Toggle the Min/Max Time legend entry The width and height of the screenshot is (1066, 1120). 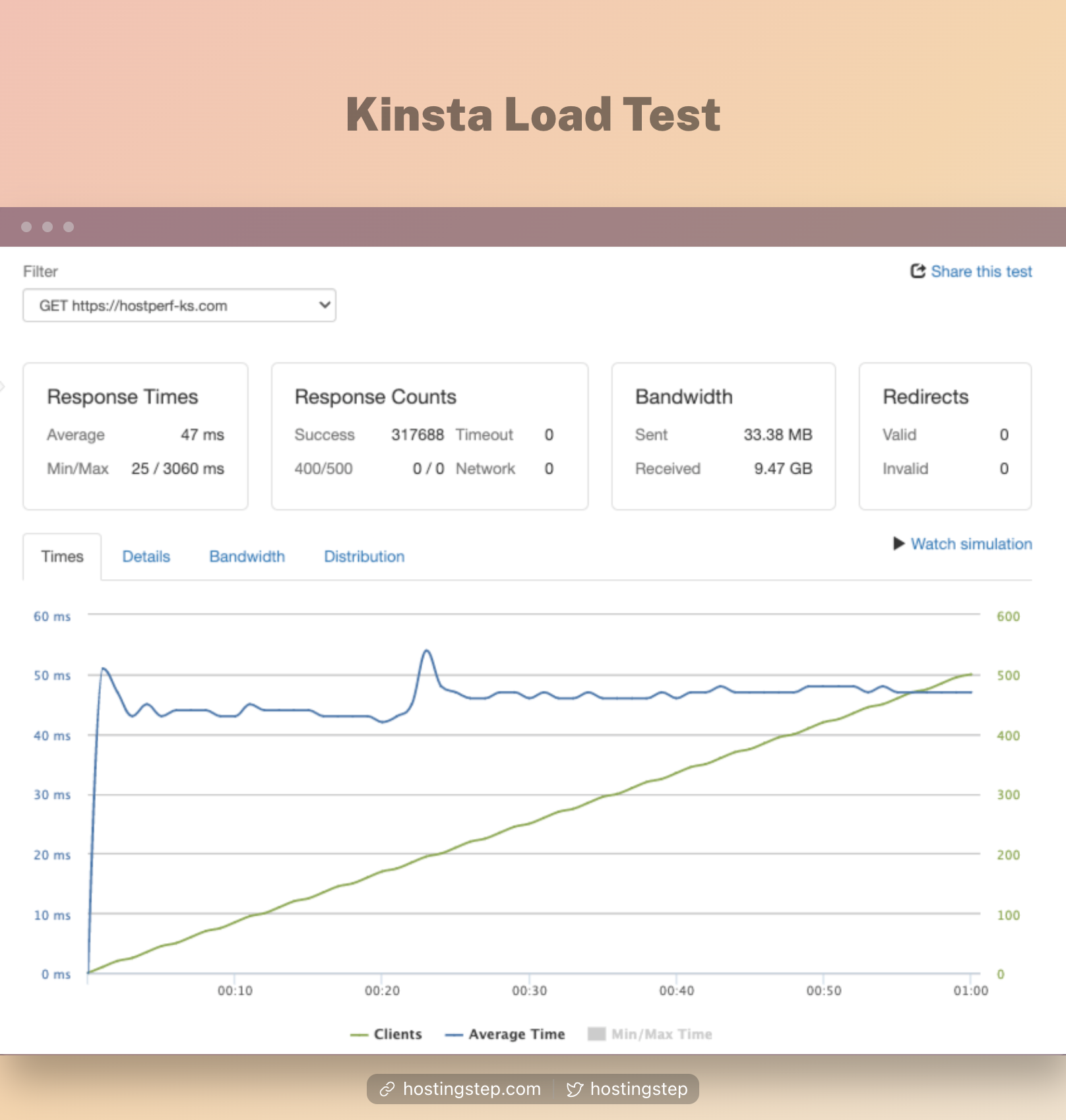(x=650, y=1034)
